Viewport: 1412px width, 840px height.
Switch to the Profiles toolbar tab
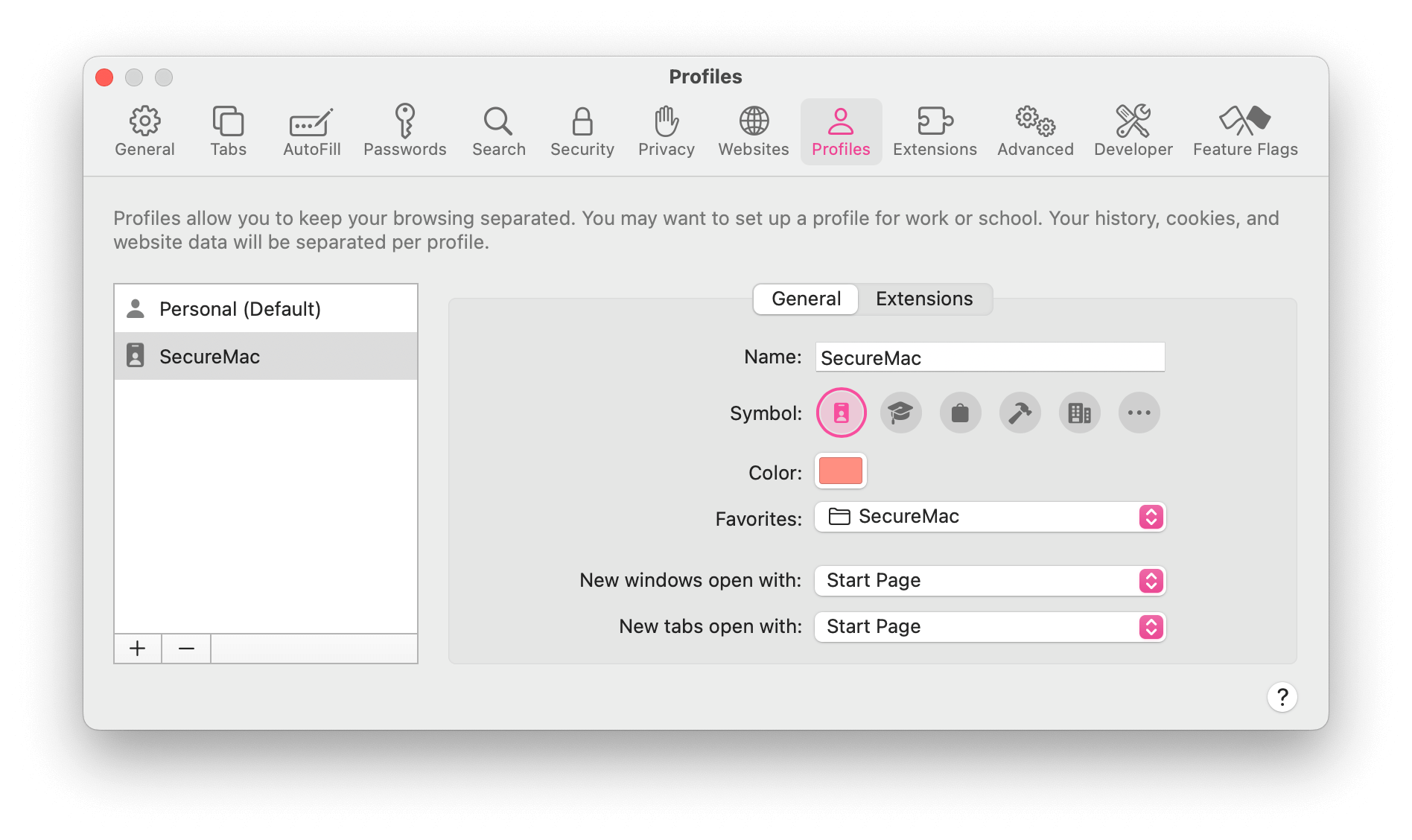pos(841,131)
